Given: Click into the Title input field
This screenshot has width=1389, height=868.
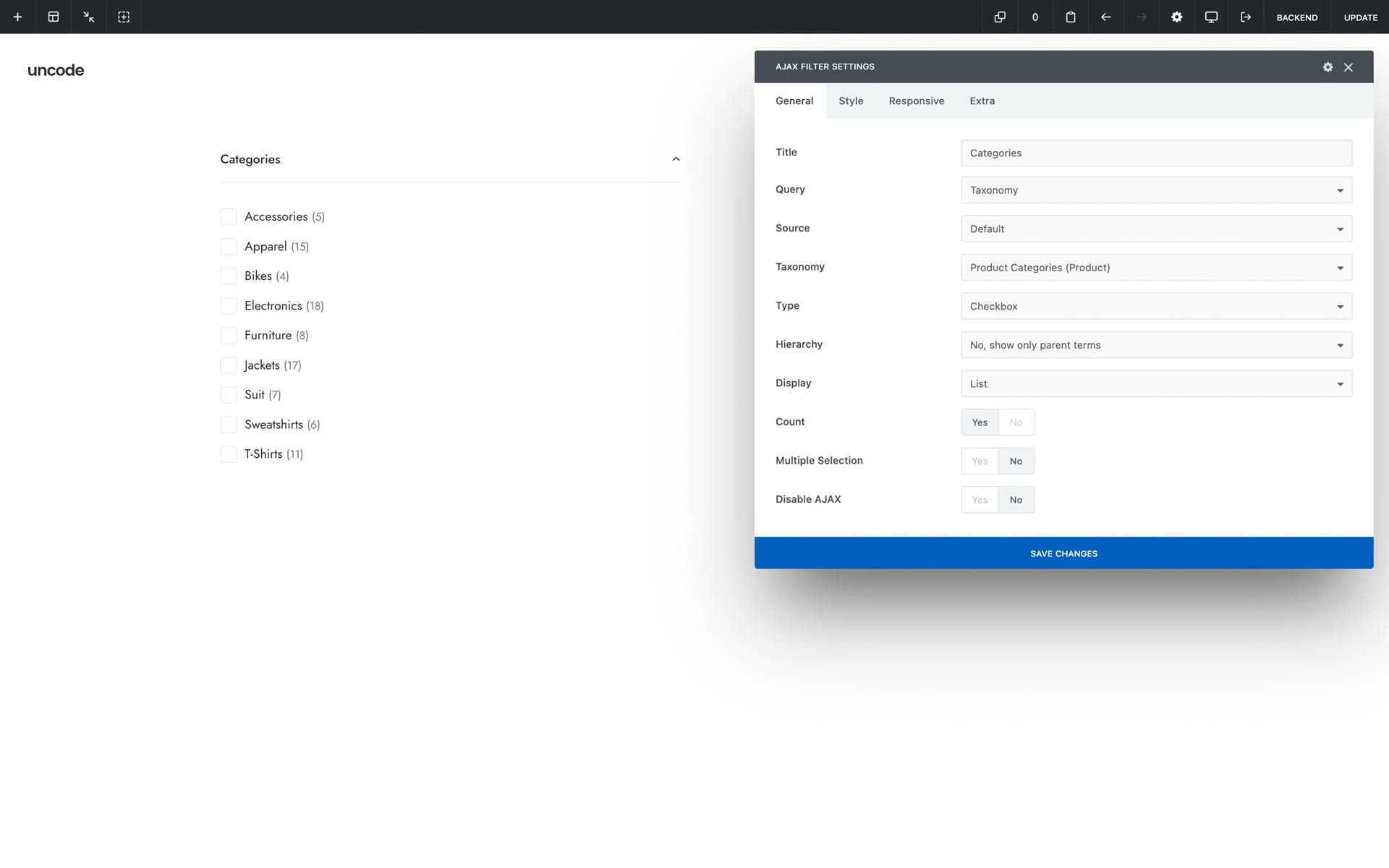Looking at the screenshot, I should (1155, 153).
